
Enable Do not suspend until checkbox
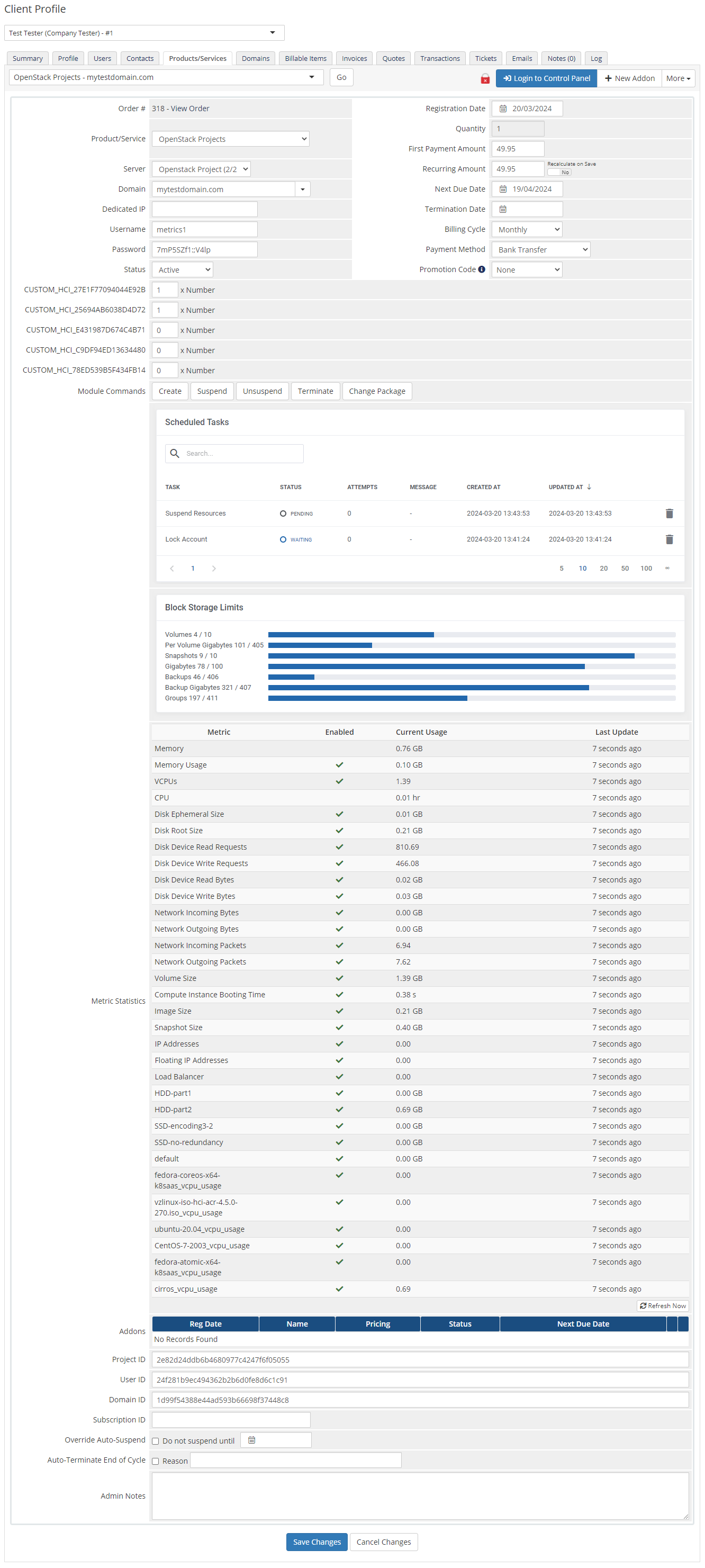click(155, 1441)
